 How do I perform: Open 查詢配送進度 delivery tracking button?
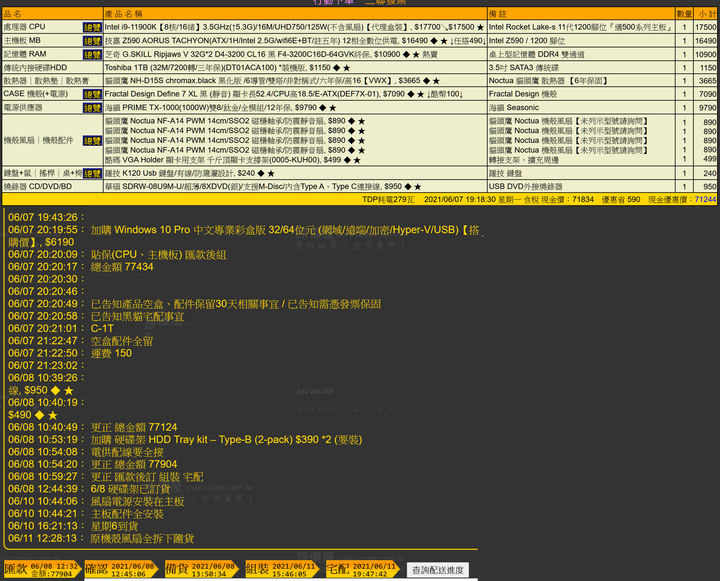(x=438, y=570)
